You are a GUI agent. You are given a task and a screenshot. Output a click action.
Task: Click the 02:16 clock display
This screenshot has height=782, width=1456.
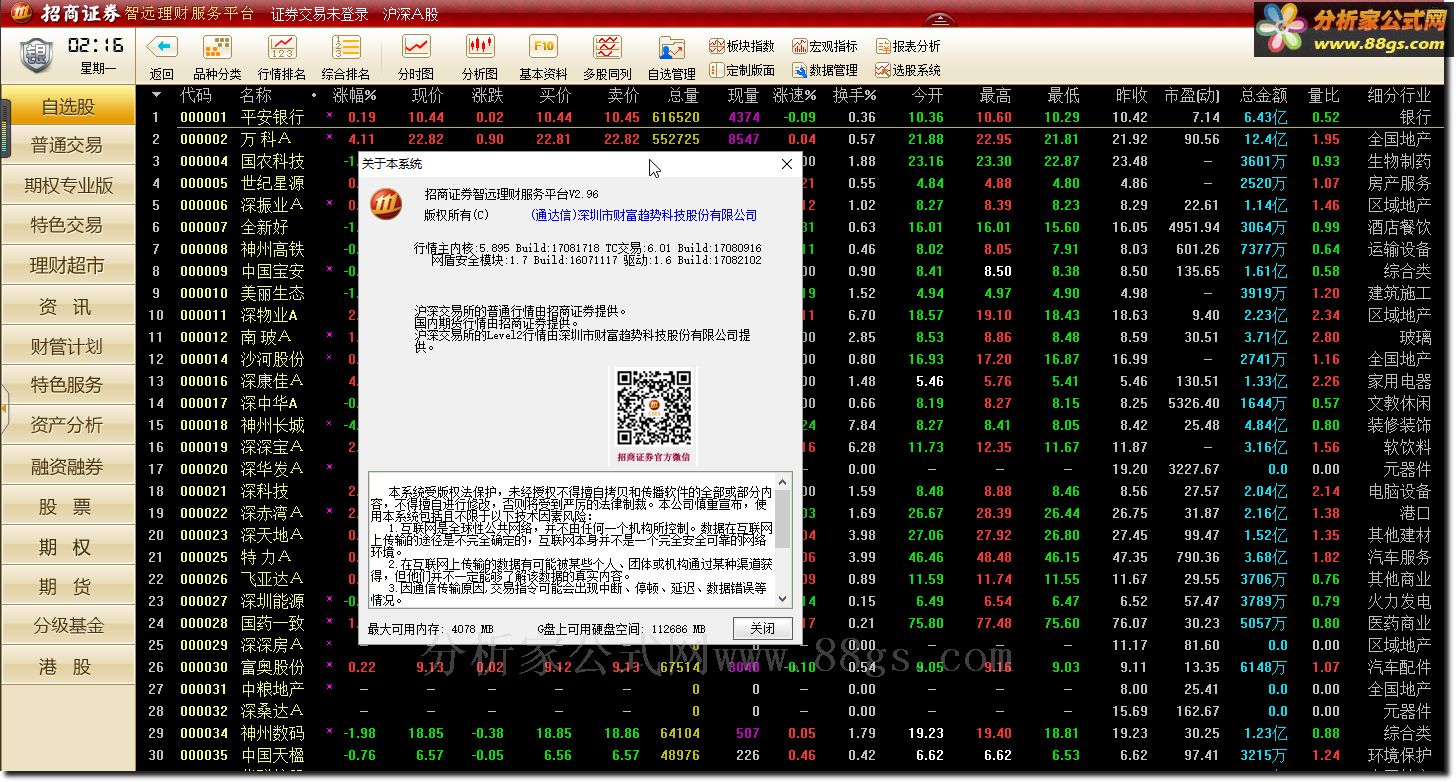pos(96,45)
